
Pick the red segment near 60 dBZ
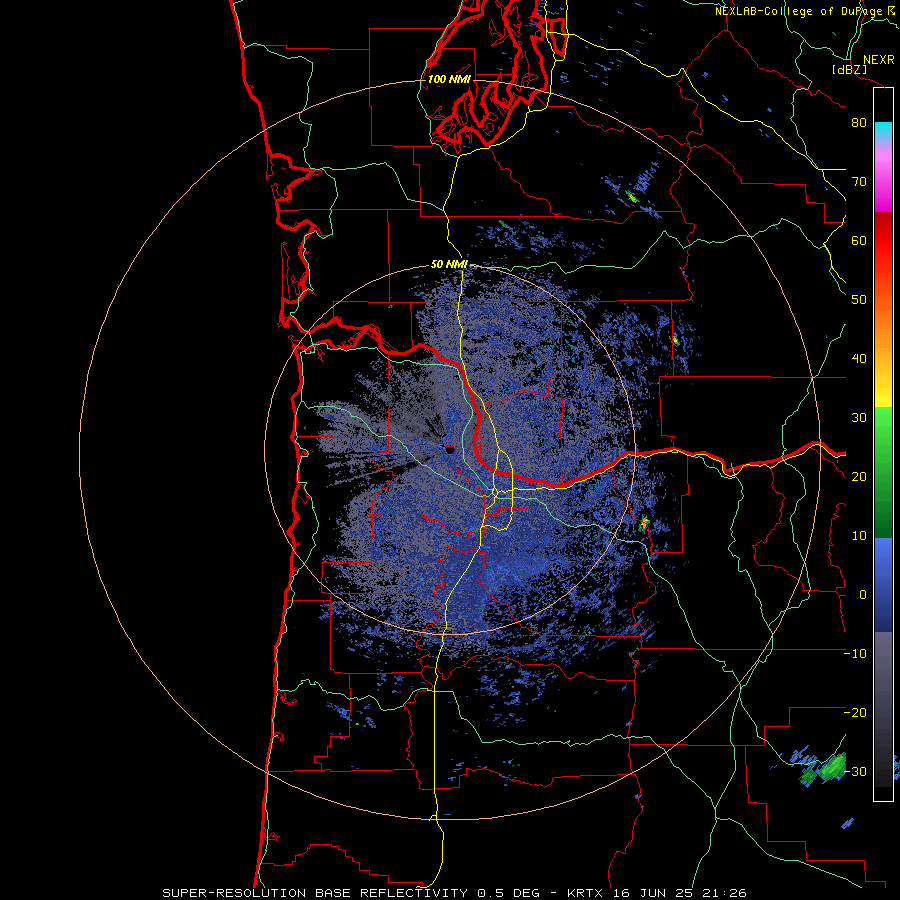coord(883,242)
